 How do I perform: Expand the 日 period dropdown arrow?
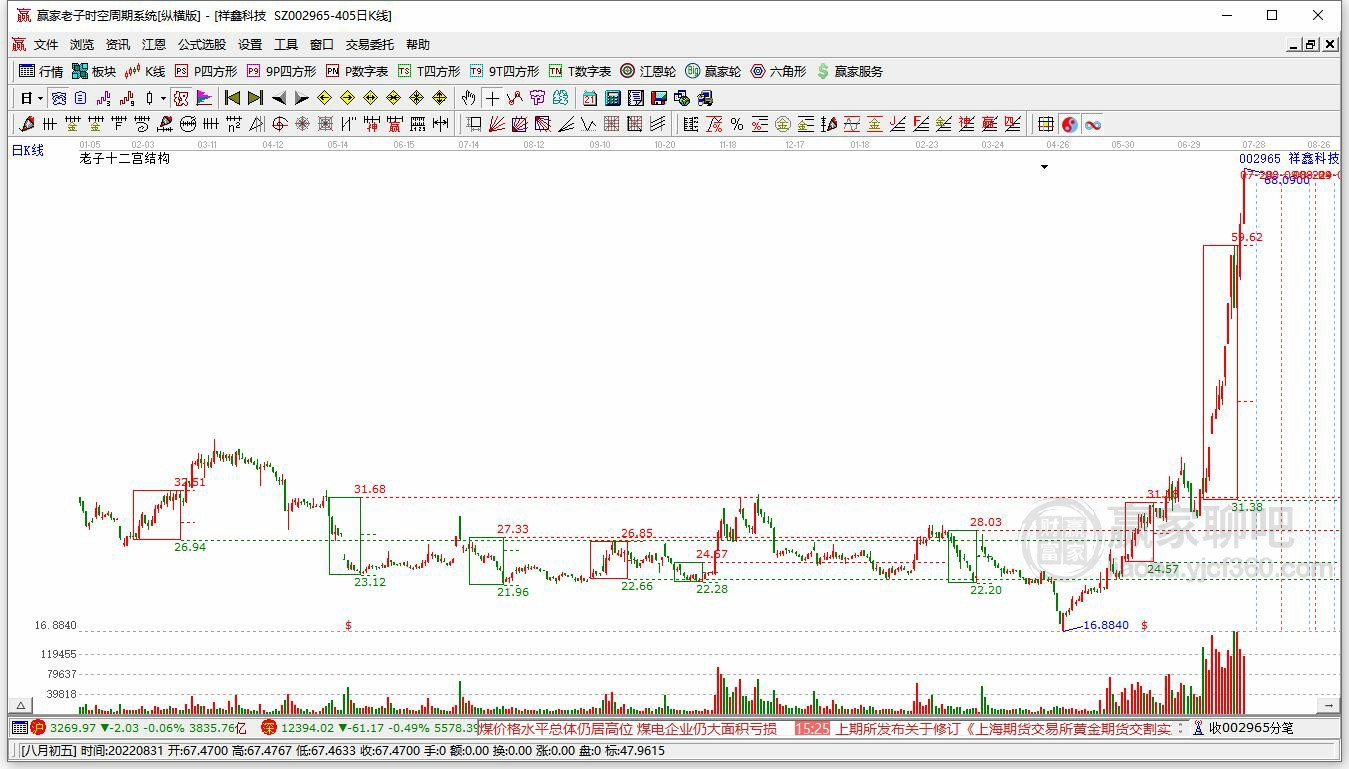(40, 98)
